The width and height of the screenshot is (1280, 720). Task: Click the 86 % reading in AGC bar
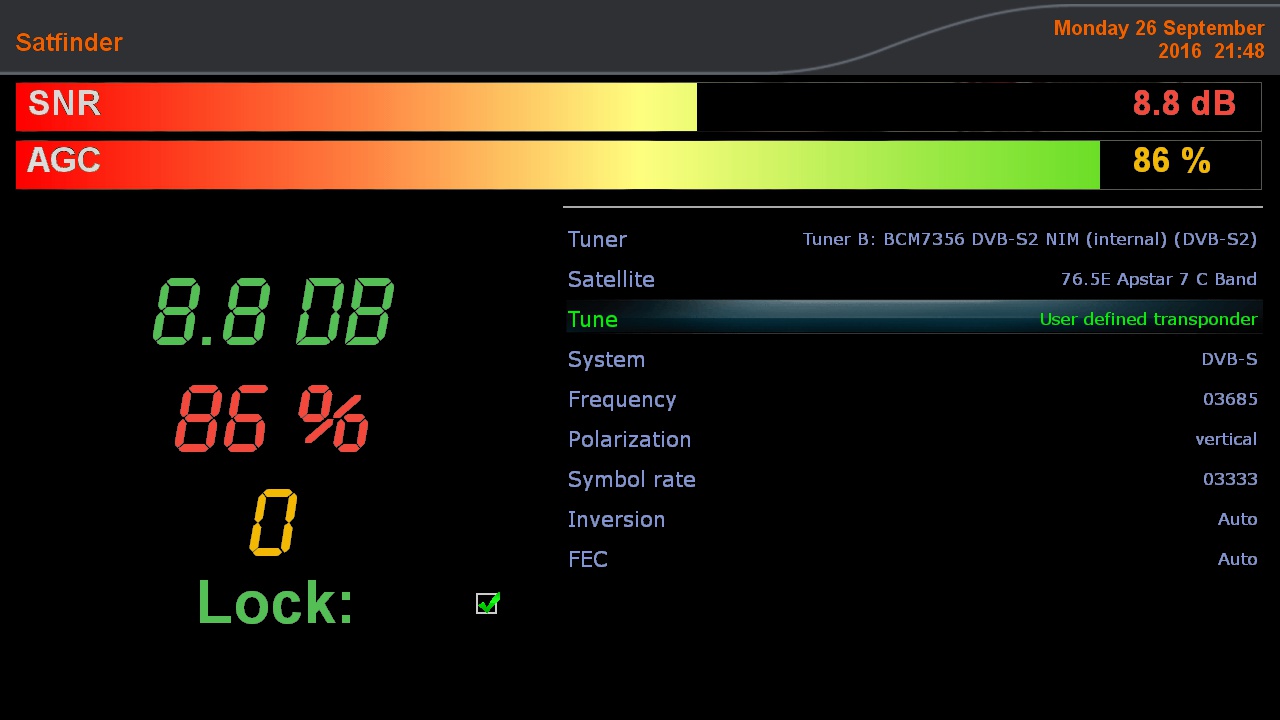click(x=1171, y=161)
